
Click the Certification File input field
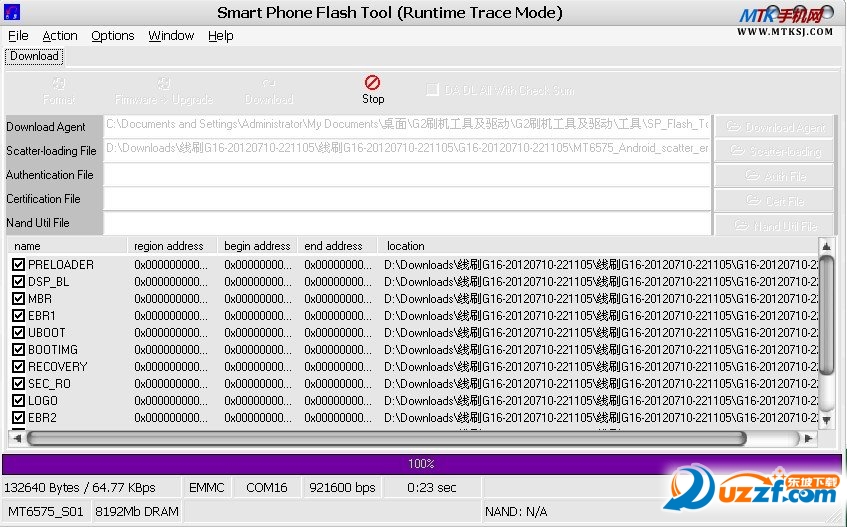[x=407, y=199]
